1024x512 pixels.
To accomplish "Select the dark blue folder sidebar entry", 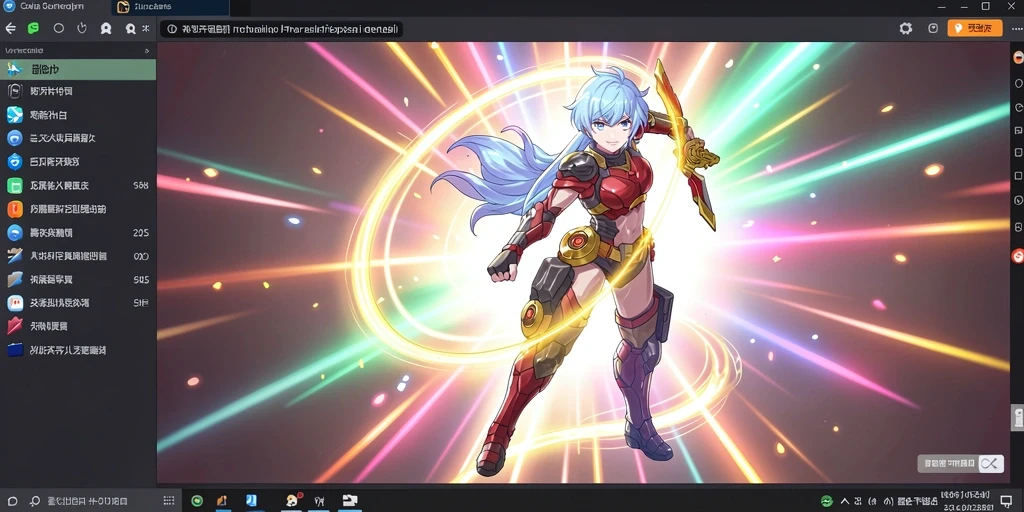I will point(78,349).
